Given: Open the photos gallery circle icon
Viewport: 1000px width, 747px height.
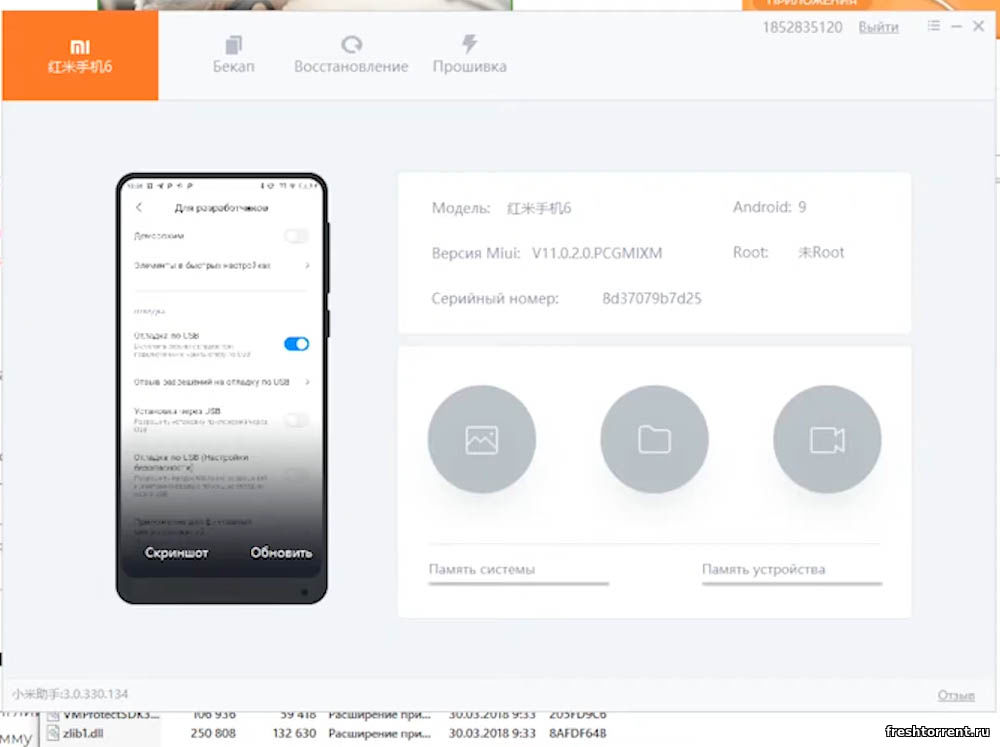Looking at the screenshot, I should click(x=481, y=440).
